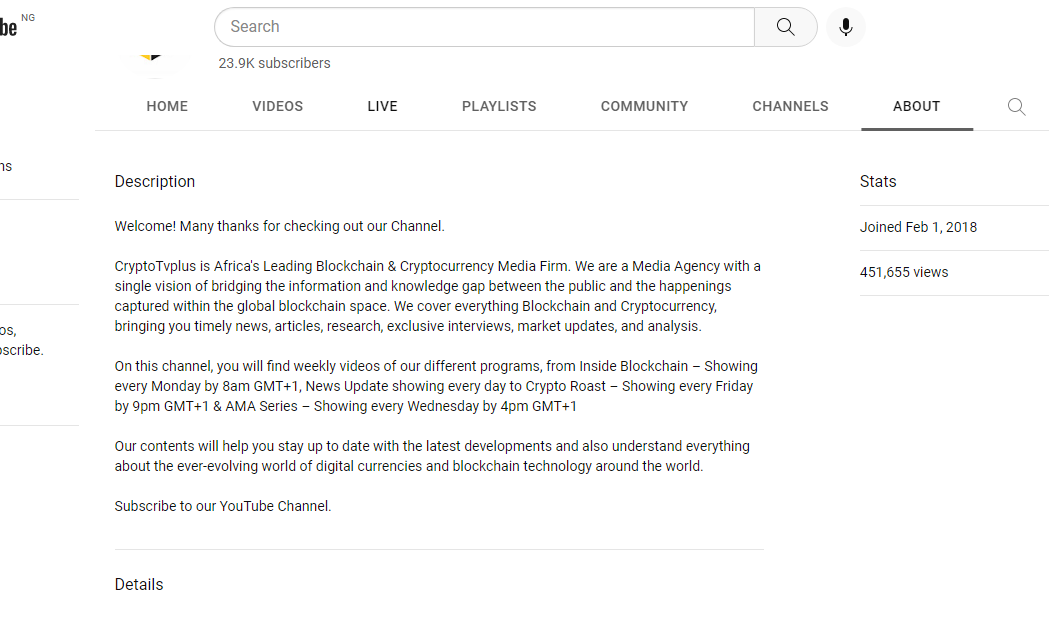Screen dimensions: 1049x622
Task: Activate voice search microphone icon
Action: [x=846, y=27]
